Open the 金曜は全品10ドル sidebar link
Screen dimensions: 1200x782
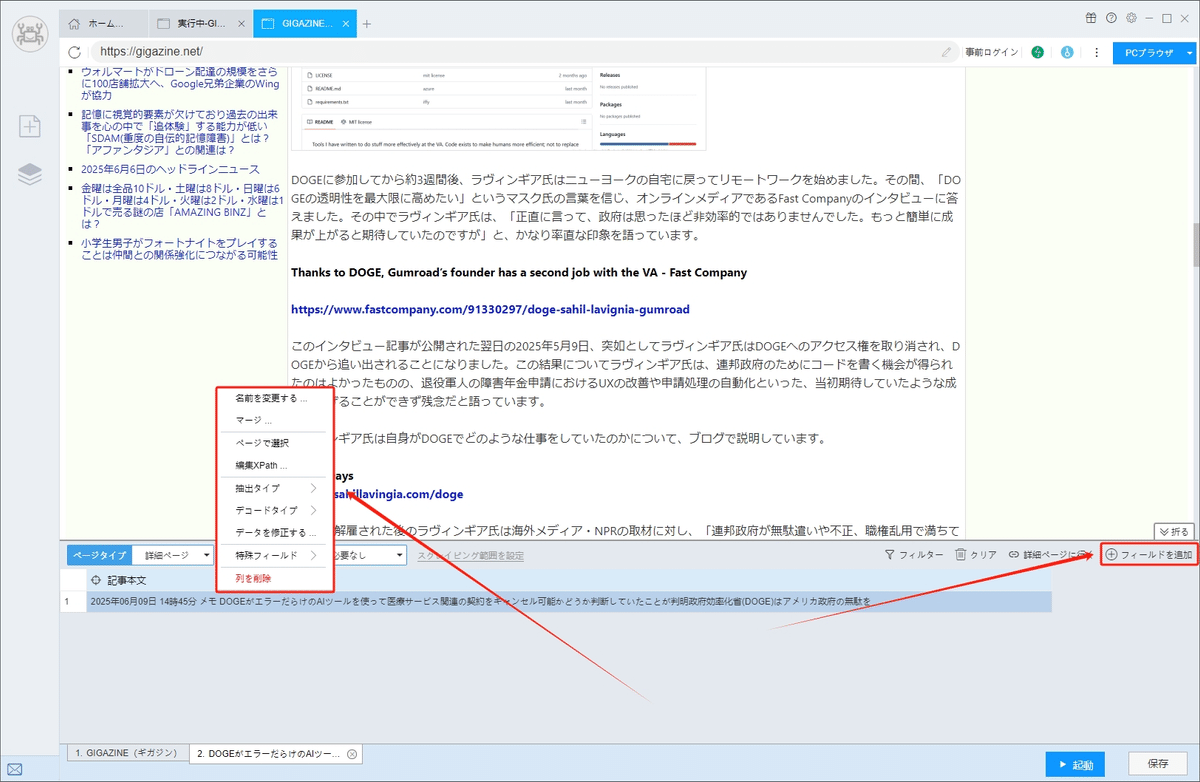[x=180, y=205]
